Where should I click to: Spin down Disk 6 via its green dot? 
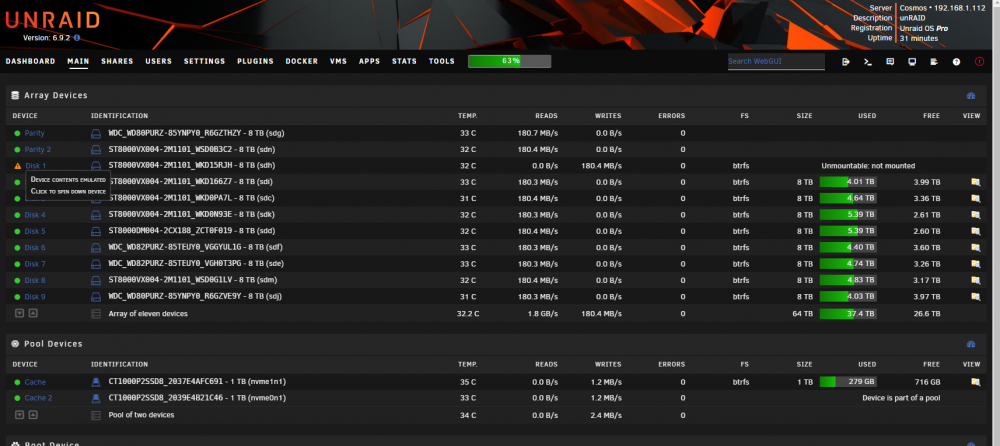tap(17, 248)
